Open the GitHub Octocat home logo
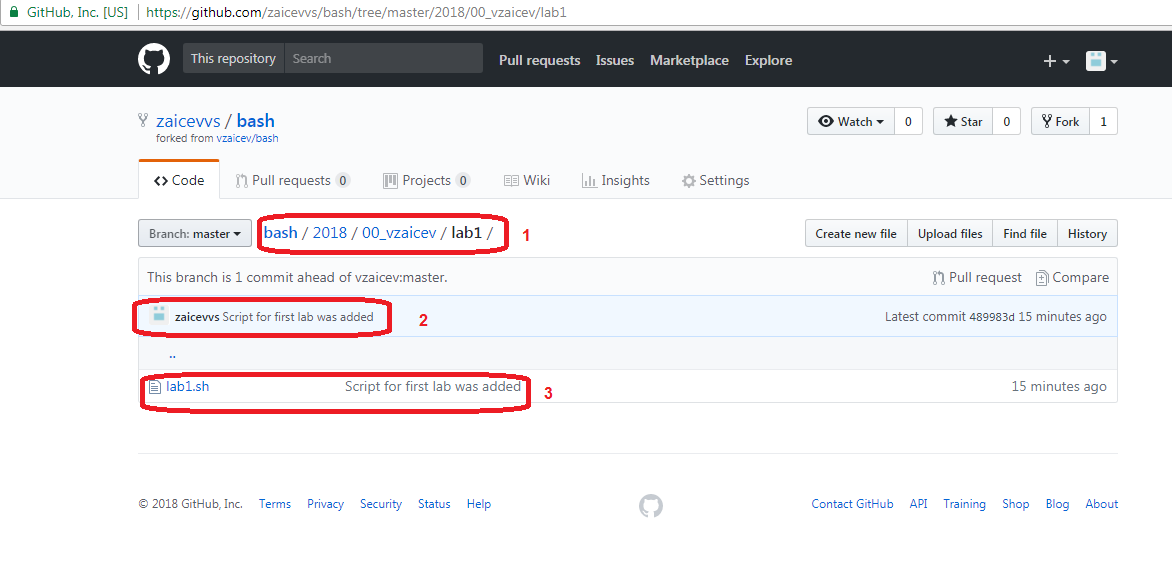Viewport: 1172px width, 585px height. coord(154,59)
